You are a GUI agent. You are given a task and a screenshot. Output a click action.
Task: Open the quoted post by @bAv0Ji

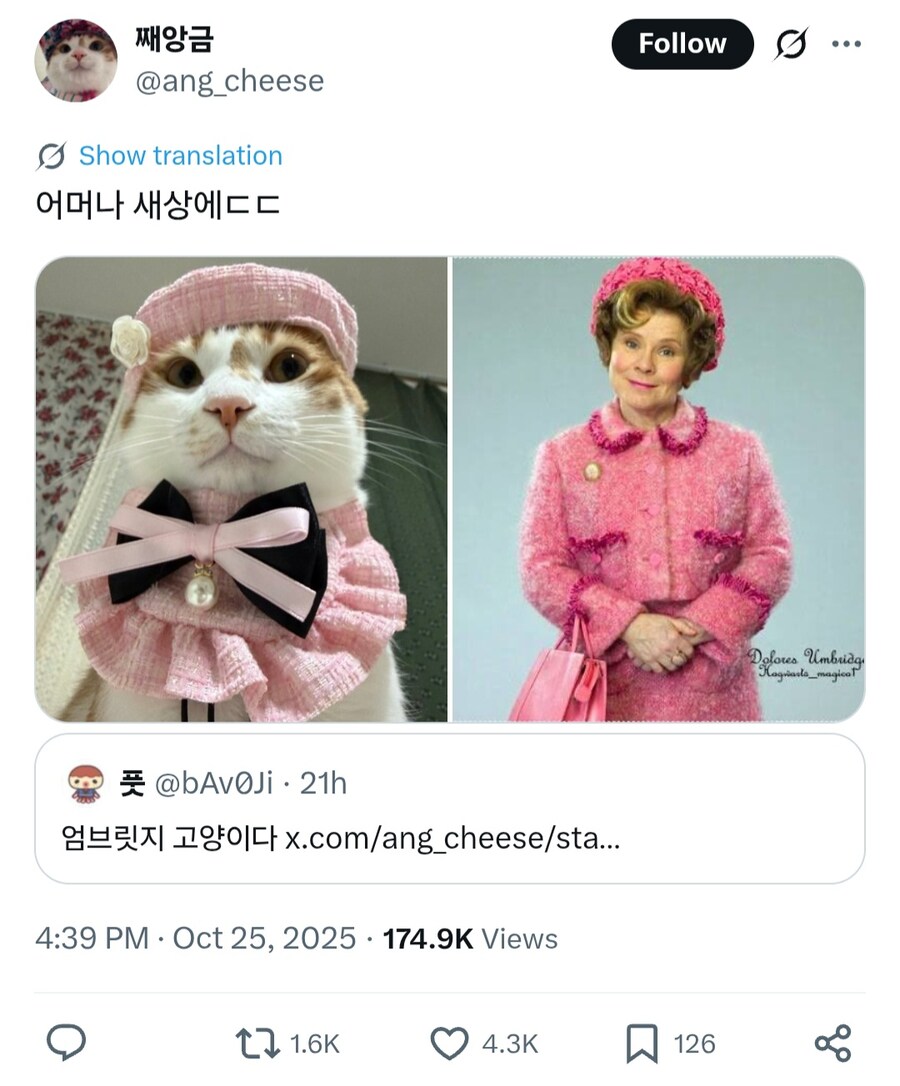450,809
